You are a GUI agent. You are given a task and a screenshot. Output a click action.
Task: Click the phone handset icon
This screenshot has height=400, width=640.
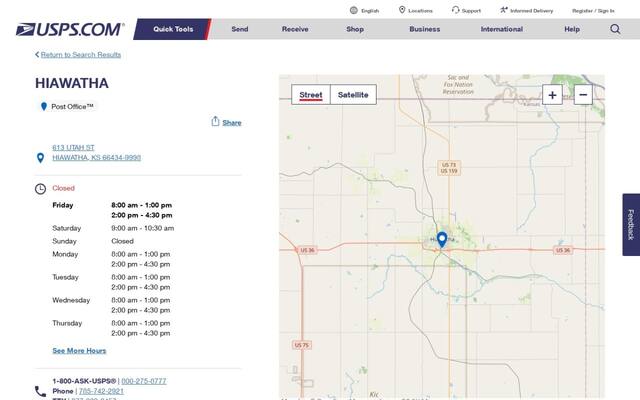pyautogui.click(x=40, y=391)
